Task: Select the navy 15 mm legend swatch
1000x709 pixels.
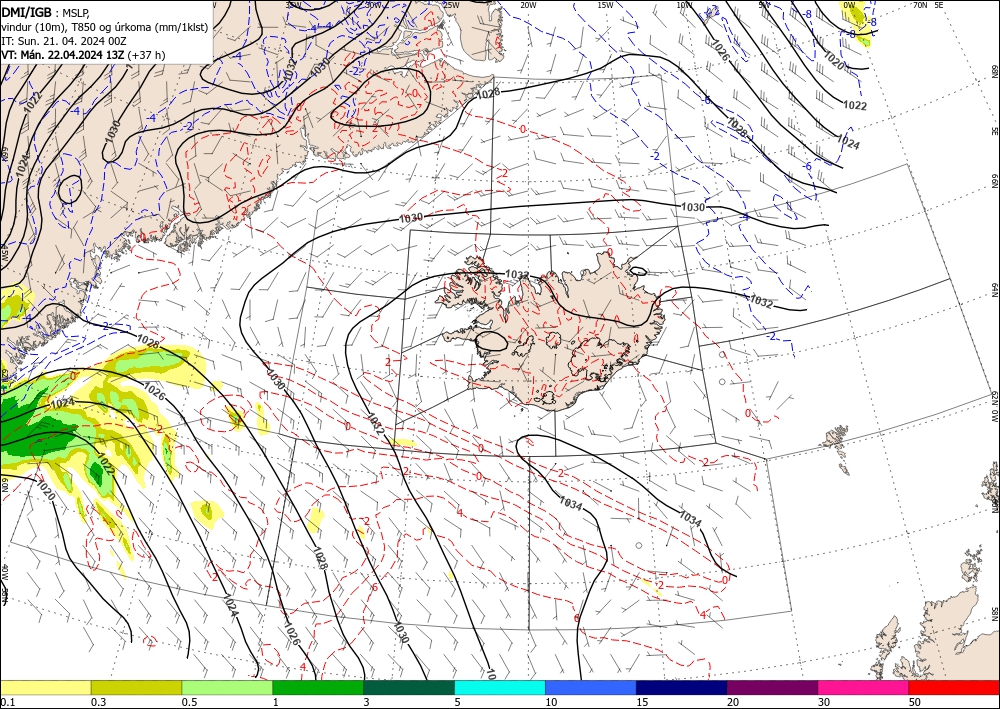Action: tap(682, 687)
